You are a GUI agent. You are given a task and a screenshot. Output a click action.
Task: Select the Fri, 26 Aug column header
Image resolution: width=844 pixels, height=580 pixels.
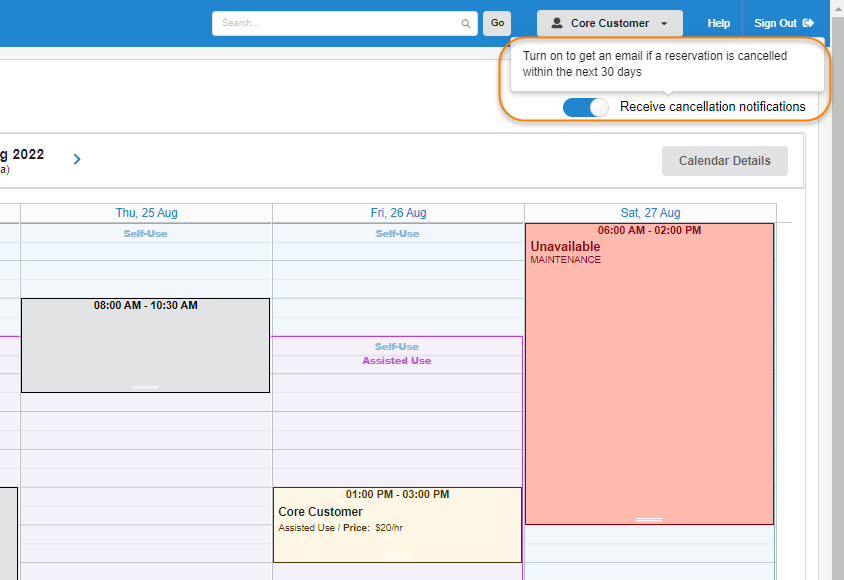coord(398,213)
